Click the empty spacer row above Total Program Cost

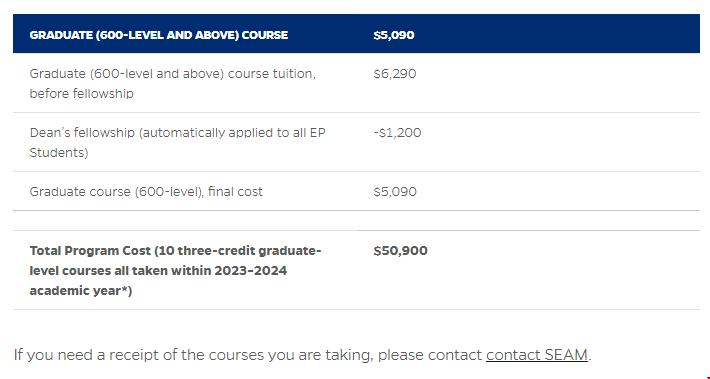pos(356,221)
